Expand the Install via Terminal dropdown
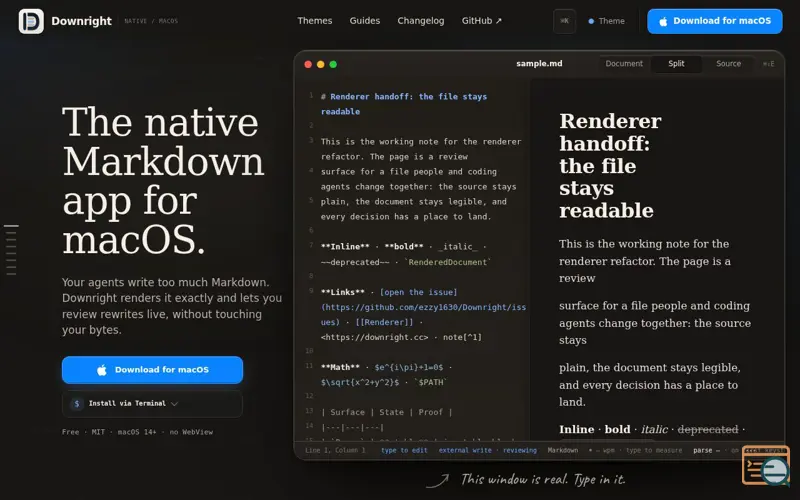Screen dimensions: 800x500 [x=152, y=404]
